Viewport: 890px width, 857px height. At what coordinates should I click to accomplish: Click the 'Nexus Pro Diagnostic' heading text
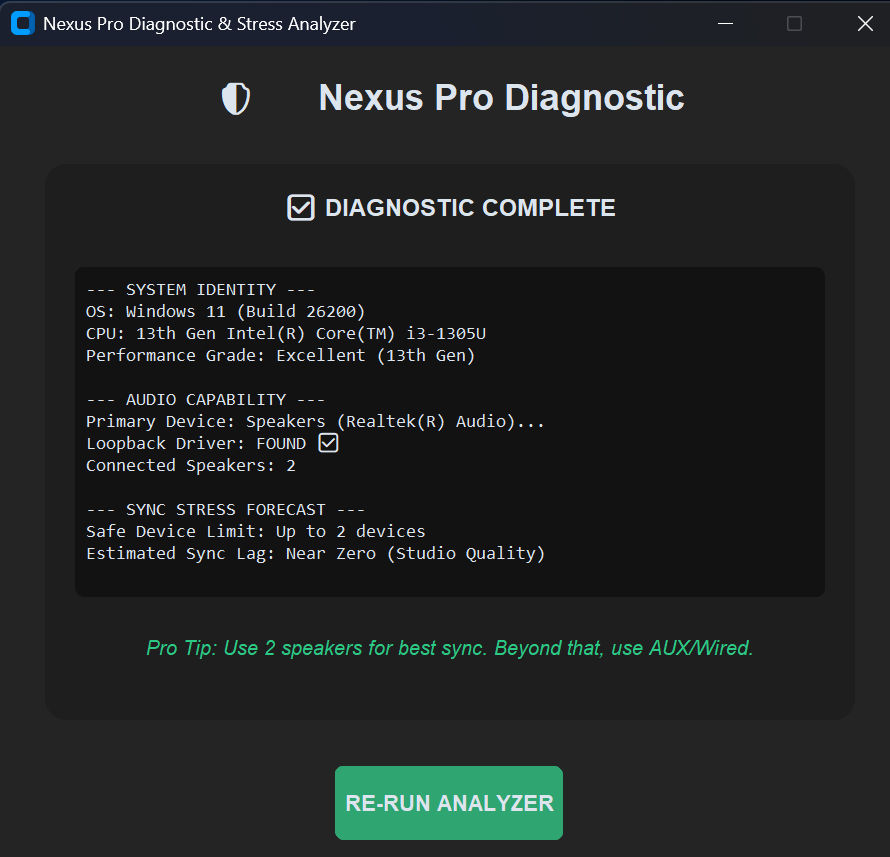[501, 98]
